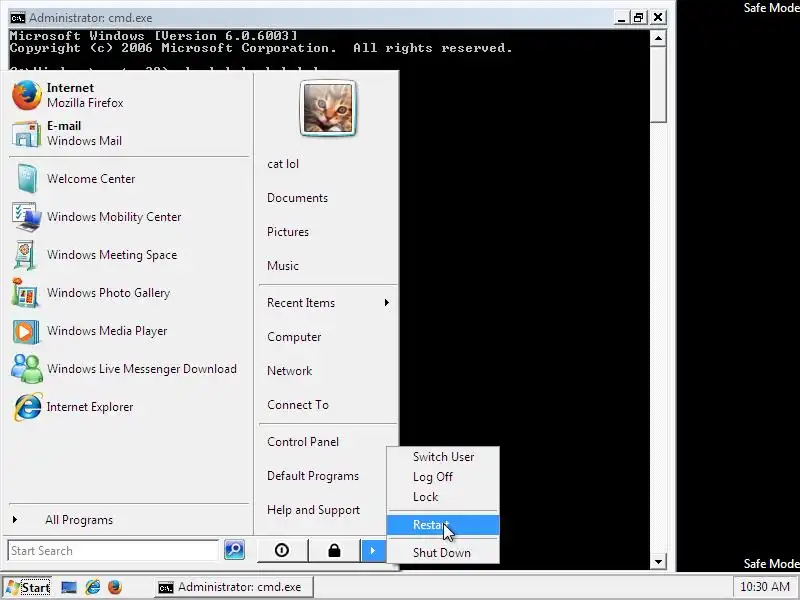This screenshot has height=600, width=800.
Task: Open Connect To from Start menu
Action: [298, 405]
